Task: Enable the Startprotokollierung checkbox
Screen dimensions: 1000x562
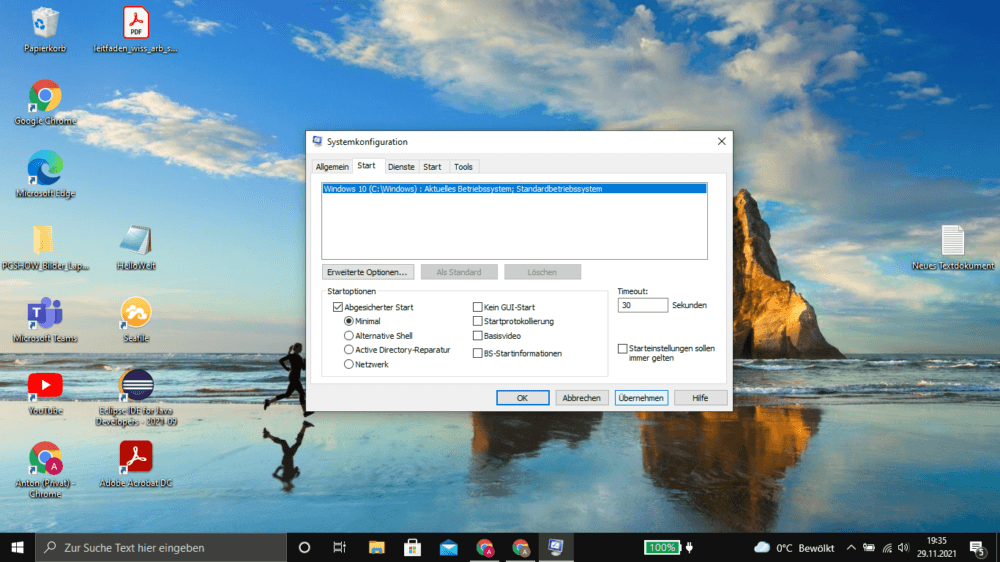Action: pyautogui.click(x=477, y=321)
